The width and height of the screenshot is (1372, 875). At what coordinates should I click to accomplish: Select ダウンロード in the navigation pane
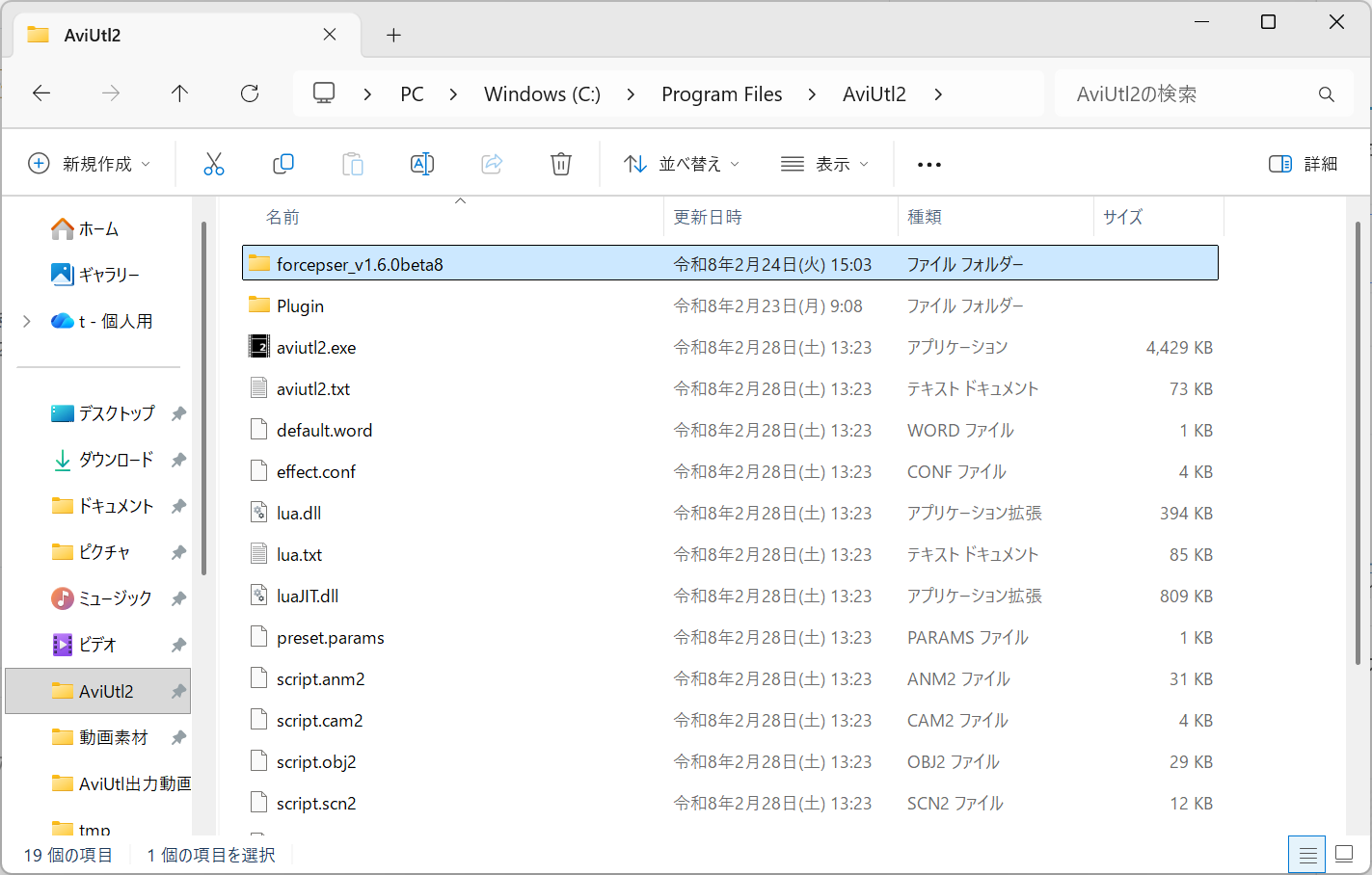coord(116,460)
